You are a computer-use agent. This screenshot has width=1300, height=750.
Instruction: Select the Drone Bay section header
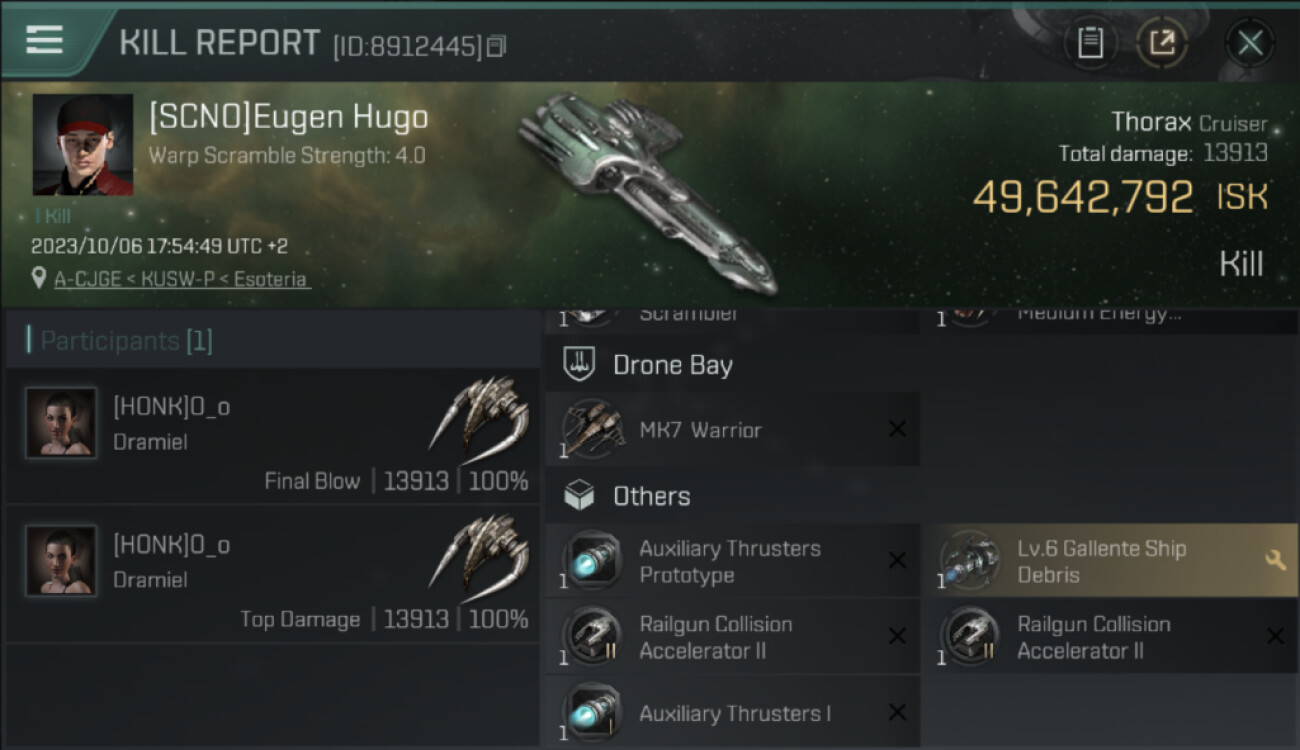click(x=672, y=365)
